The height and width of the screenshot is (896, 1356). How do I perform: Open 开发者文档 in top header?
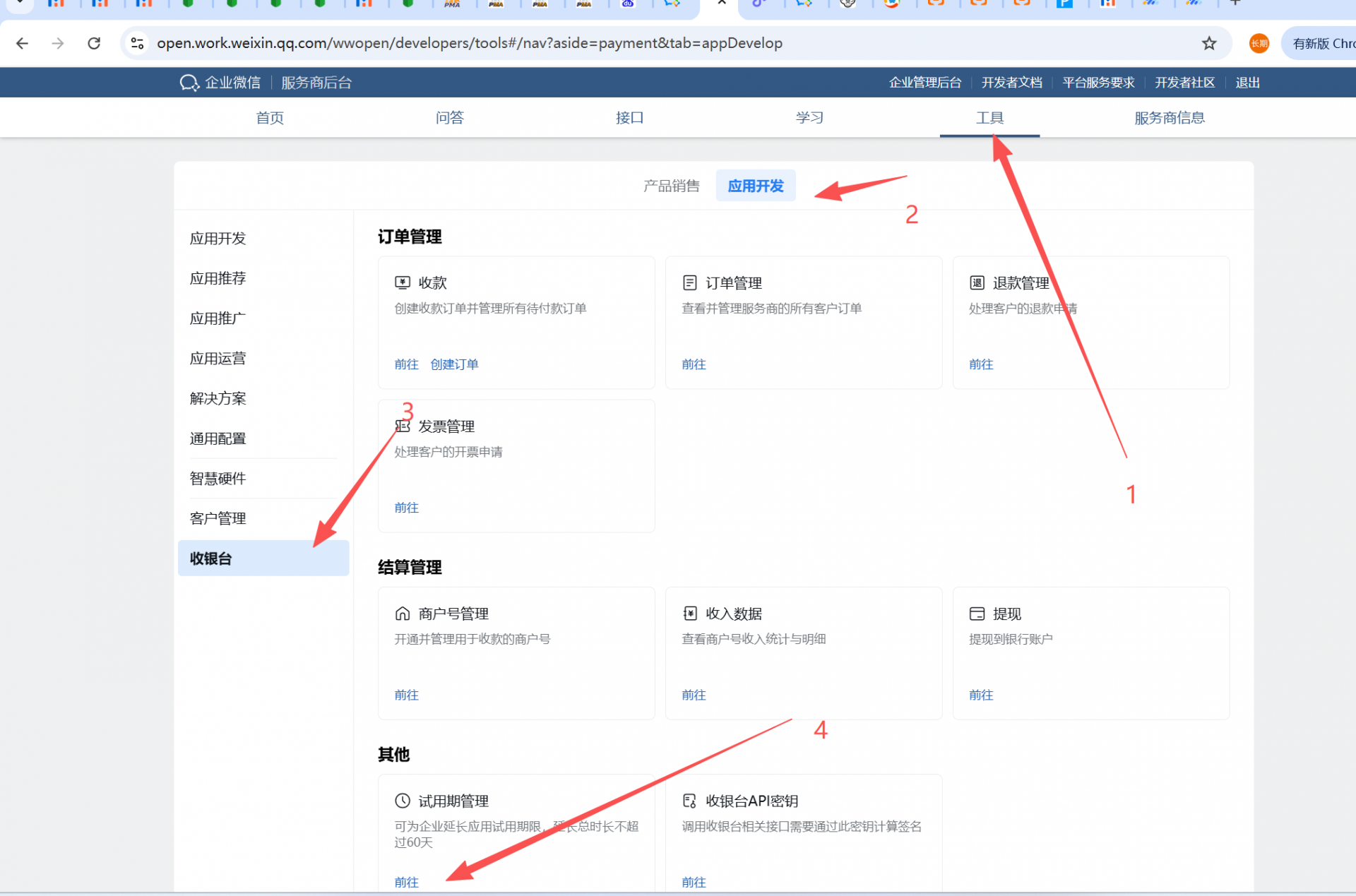[x=1011, y=83]
